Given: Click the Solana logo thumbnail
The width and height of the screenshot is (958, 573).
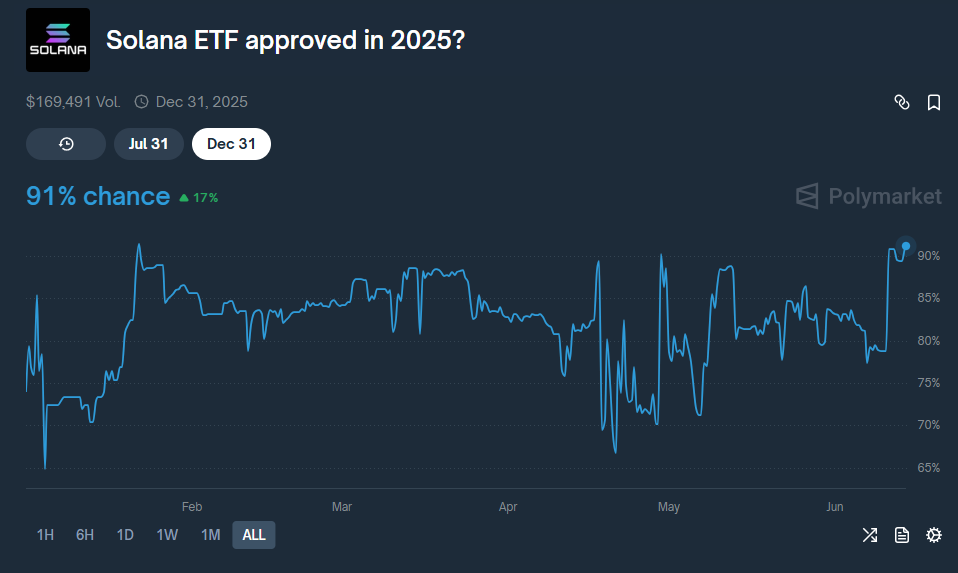Looking at the screenshot, I should click(57, 40).
